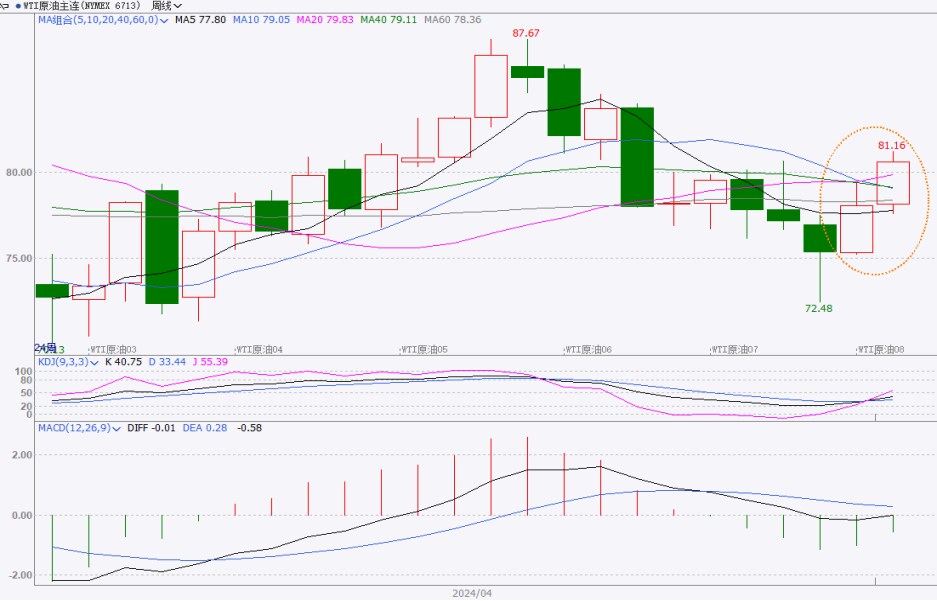Click the blue dot icon before contract name
Image resolution: width=937 pixels, height=601 pixels.
tap(17, 6)
